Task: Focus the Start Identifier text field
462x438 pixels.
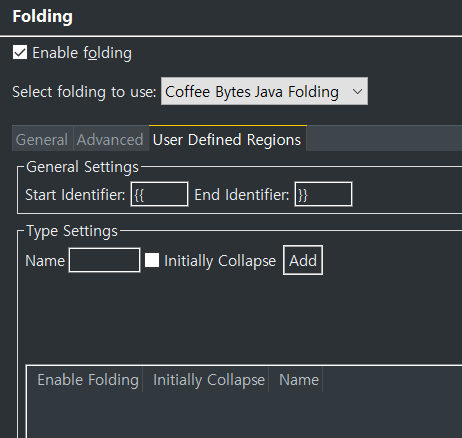Action: tap(159, 194)
